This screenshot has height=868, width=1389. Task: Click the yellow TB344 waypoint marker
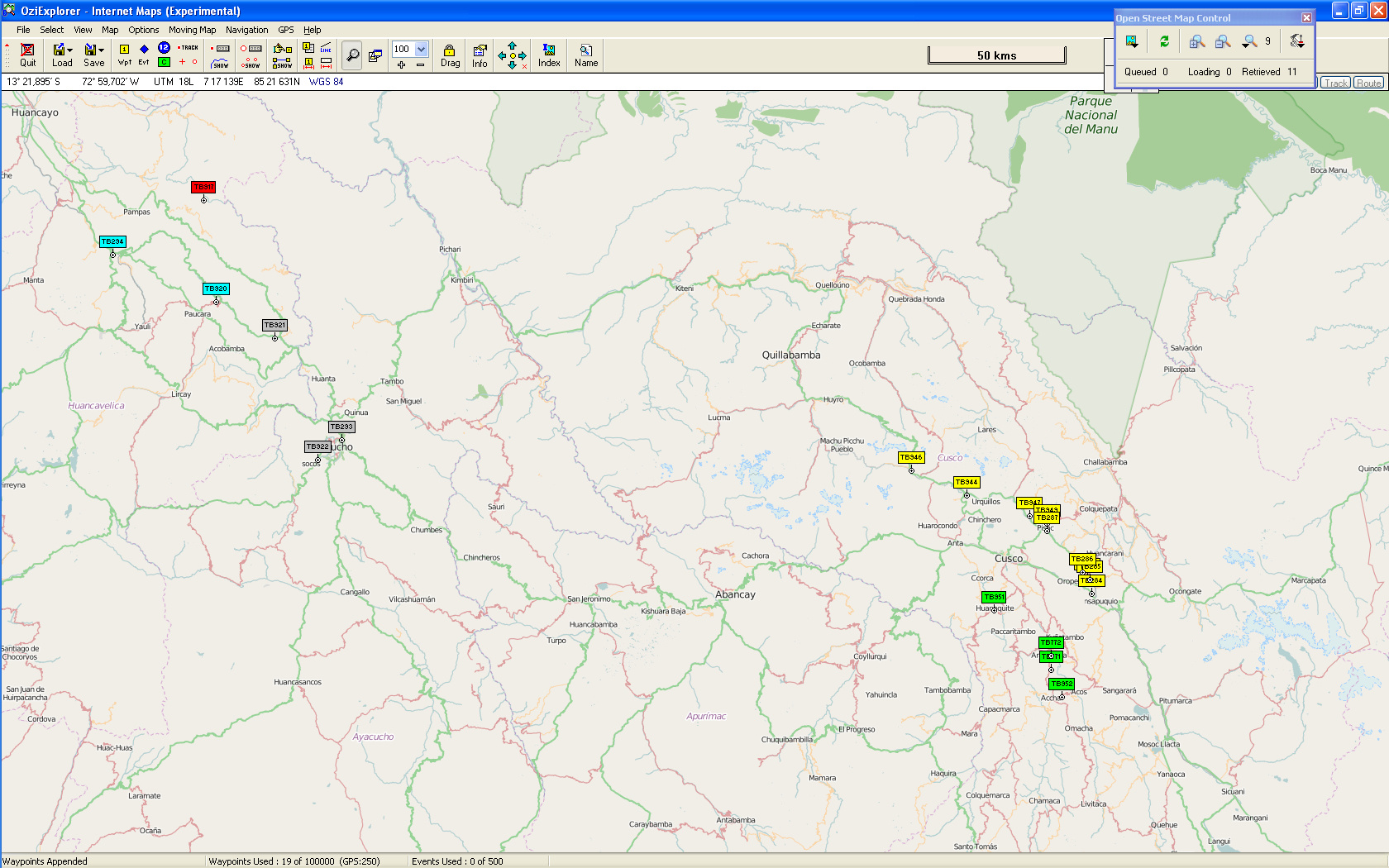tap(967, 482)
